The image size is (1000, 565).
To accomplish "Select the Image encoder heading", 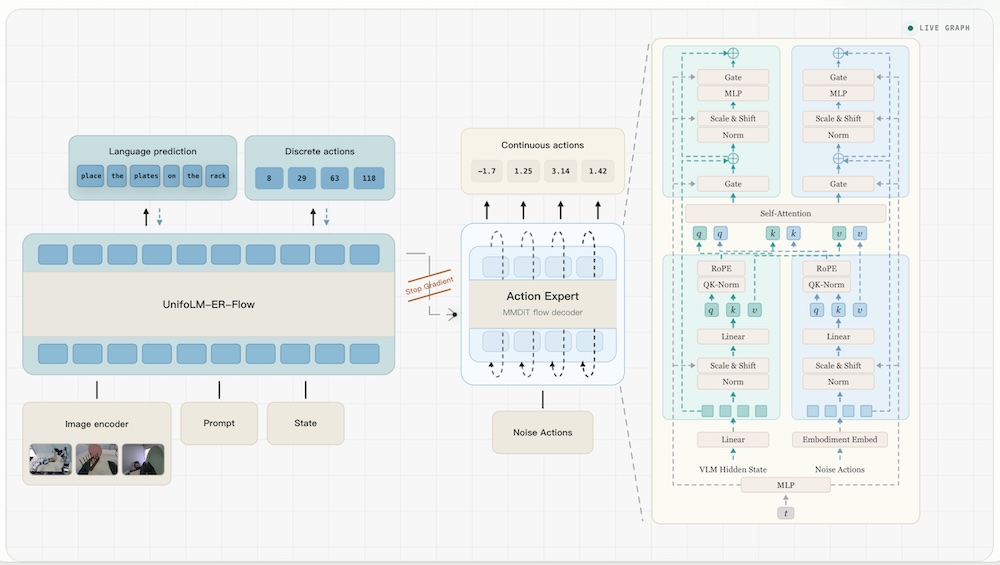I will [96, 424].
